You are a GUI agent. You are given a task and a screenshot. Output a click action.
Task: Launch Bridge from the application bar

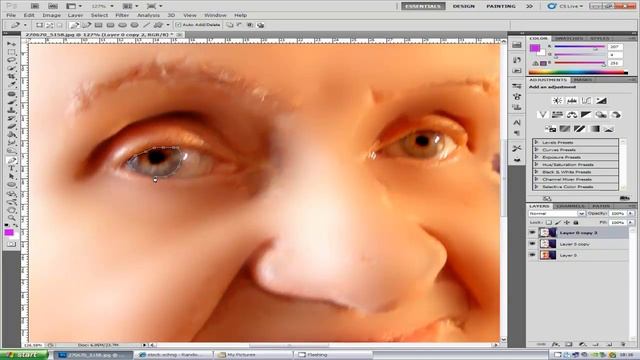point(35,6)
